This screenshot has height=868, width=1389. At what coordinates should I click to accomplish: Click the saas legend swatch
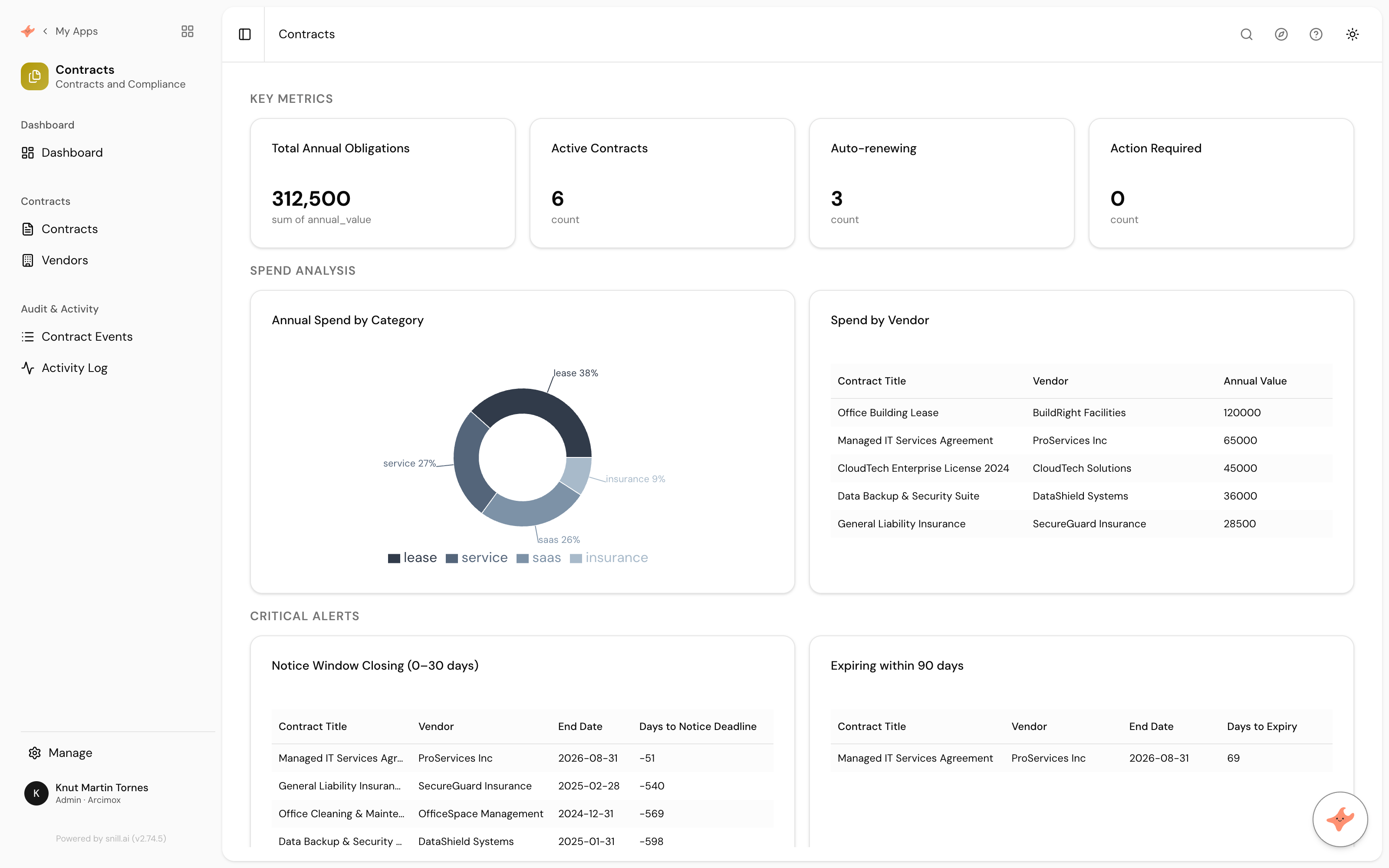point(522,559)
